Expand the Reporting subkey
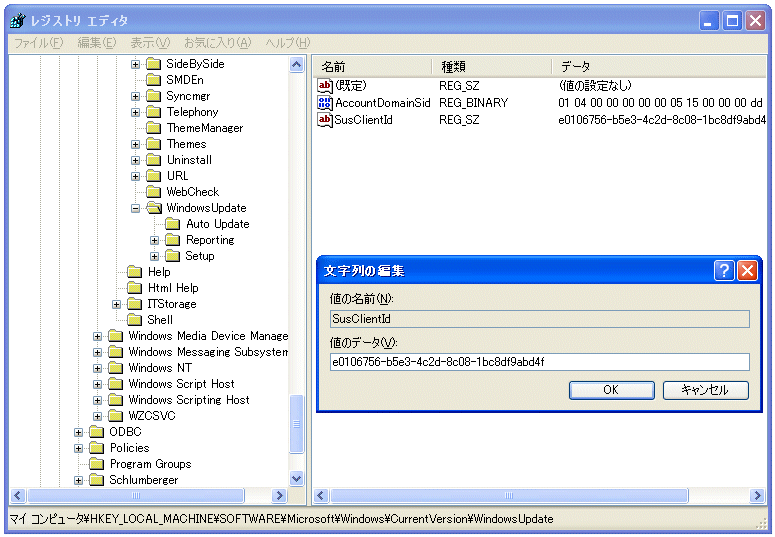The image size is (775, 537). pos(155,240)
